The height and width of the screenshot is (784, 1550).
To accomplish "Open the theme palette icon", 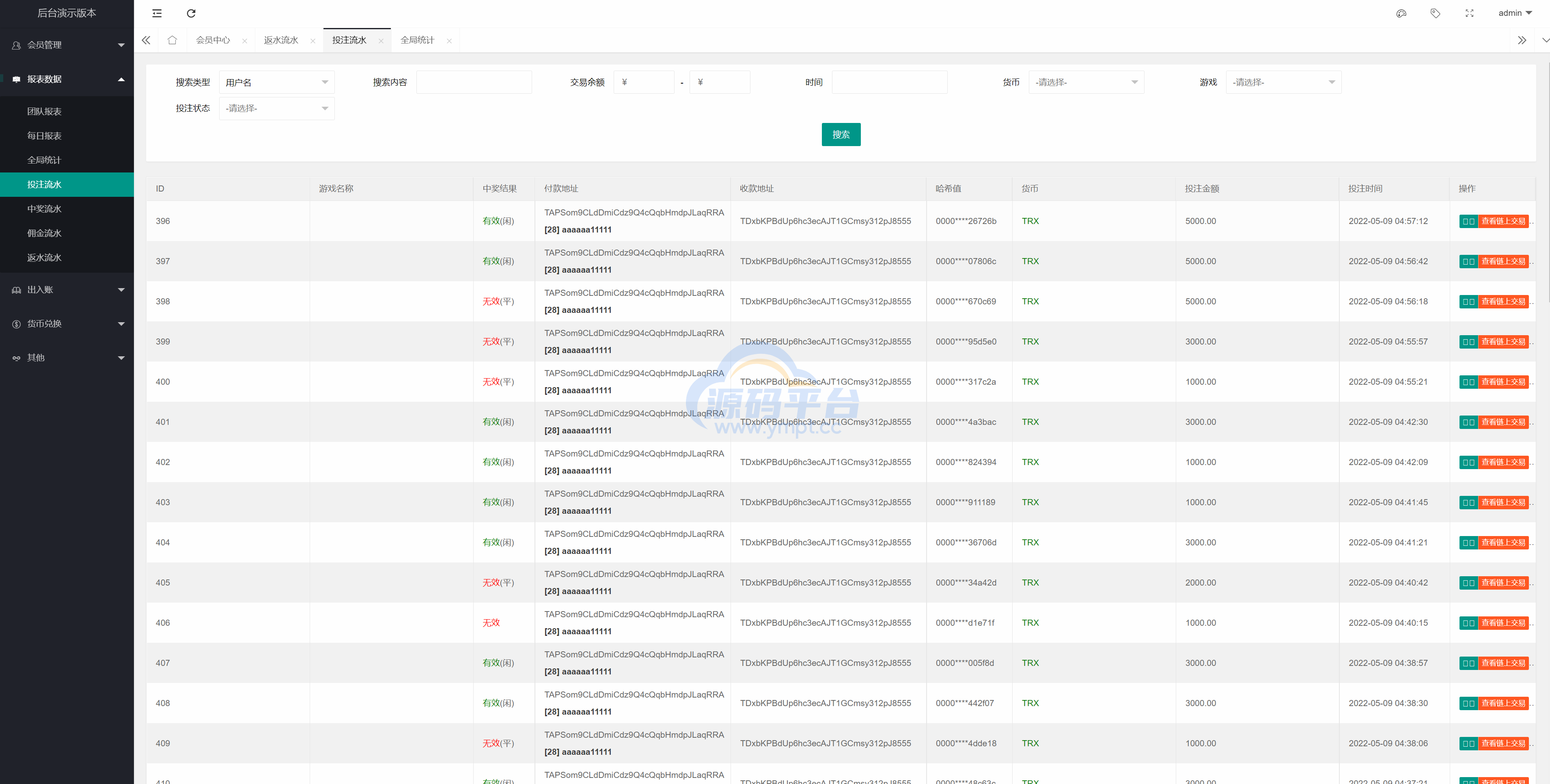I will tap(1401, 13).
